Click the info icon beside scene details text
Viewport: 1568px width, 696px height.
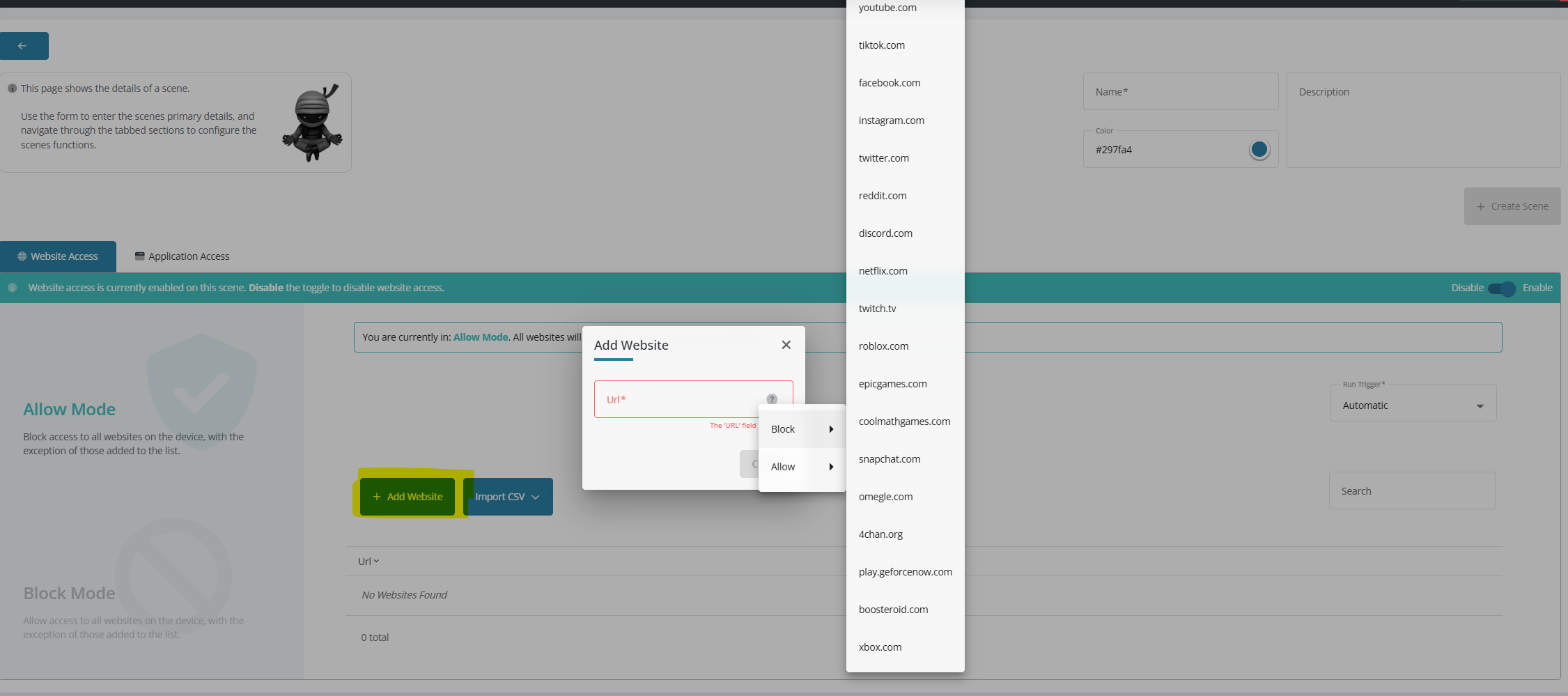click(12, 88)
